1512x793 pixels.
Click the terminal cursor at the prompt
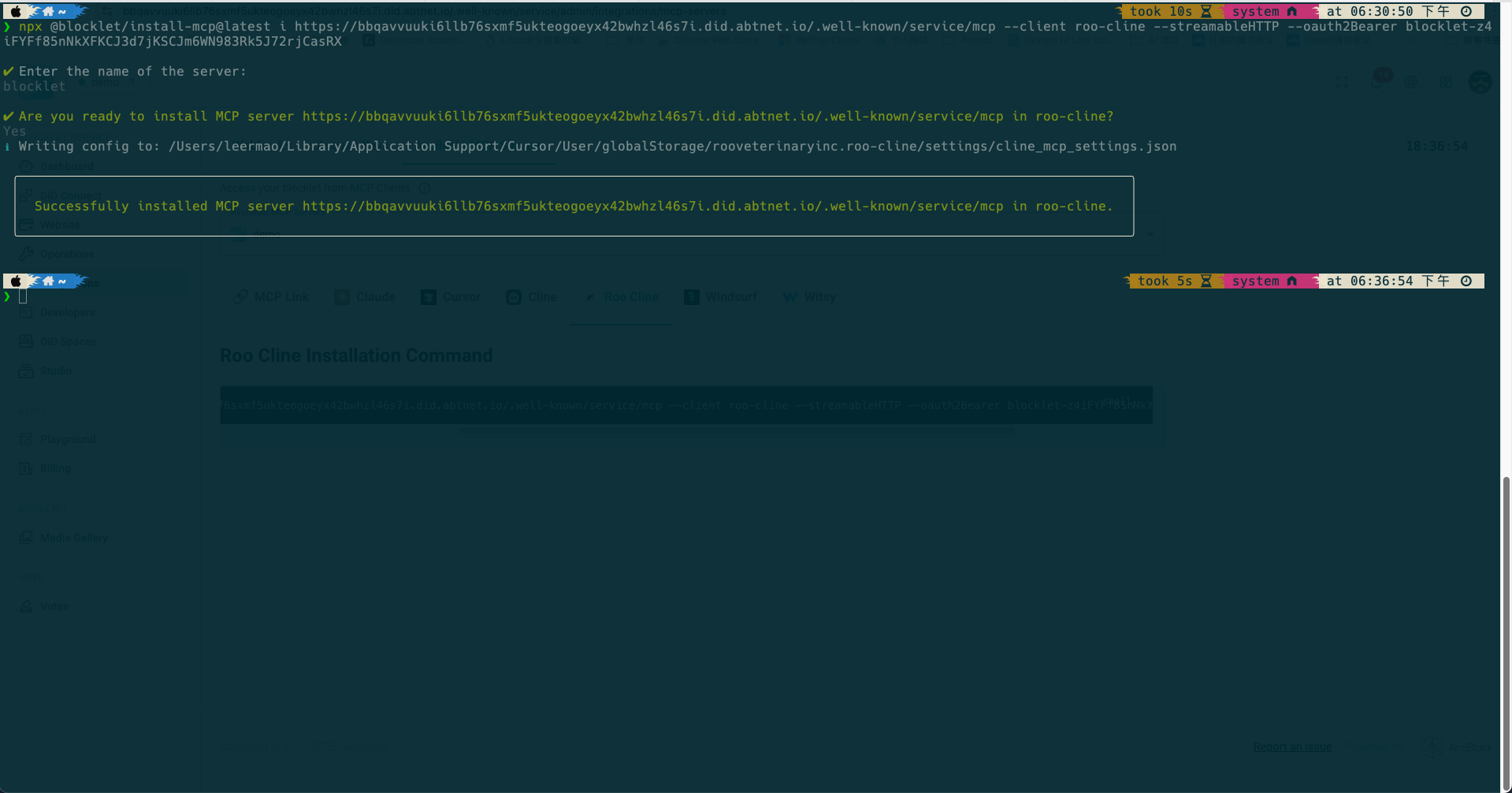point(23,296)
